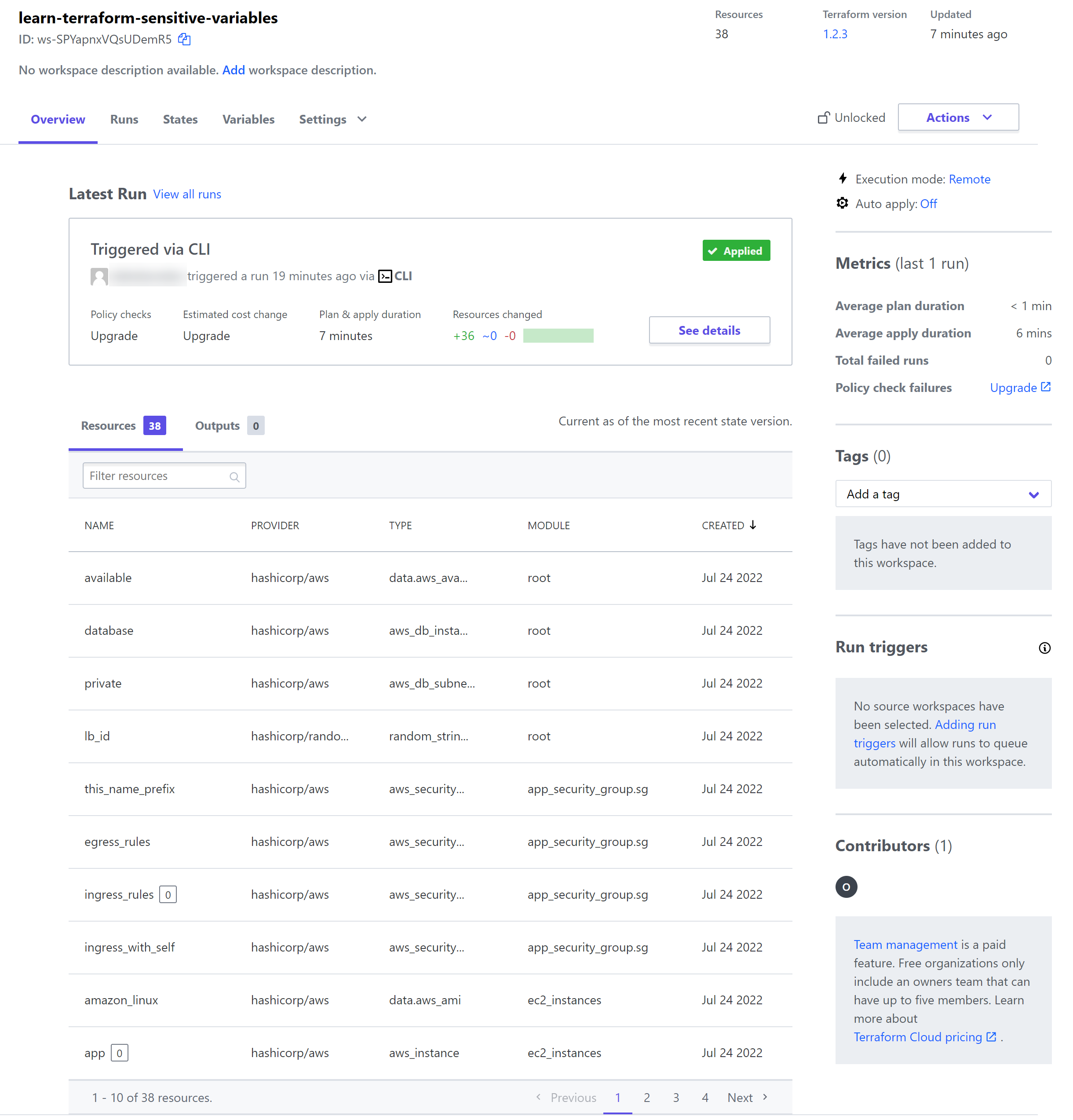The width and height of the screenshot is (1073, 1120).
Task: Click the sort arrow on CREATED column
Action: 753,525
